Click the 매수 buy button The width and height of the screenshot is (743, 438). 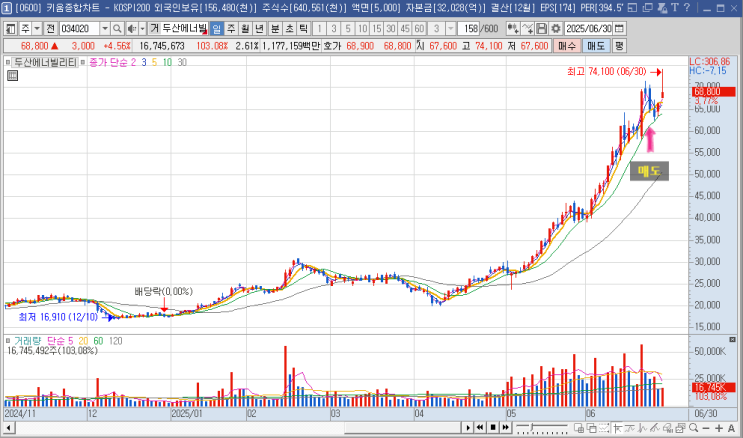[x=567, y=46]
